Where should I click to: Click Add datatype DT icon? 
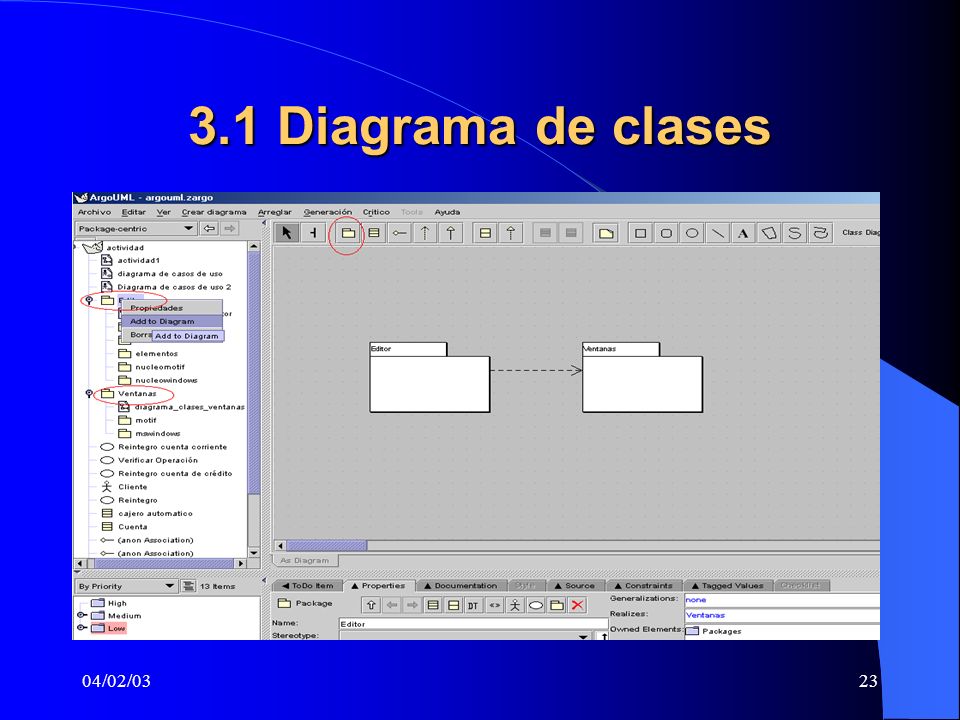click(x=473, y=606)
